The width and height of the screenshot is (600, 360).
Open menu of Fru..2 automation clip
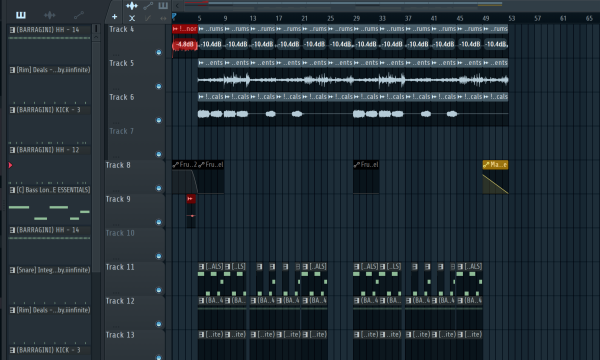(x=176, y=165)
